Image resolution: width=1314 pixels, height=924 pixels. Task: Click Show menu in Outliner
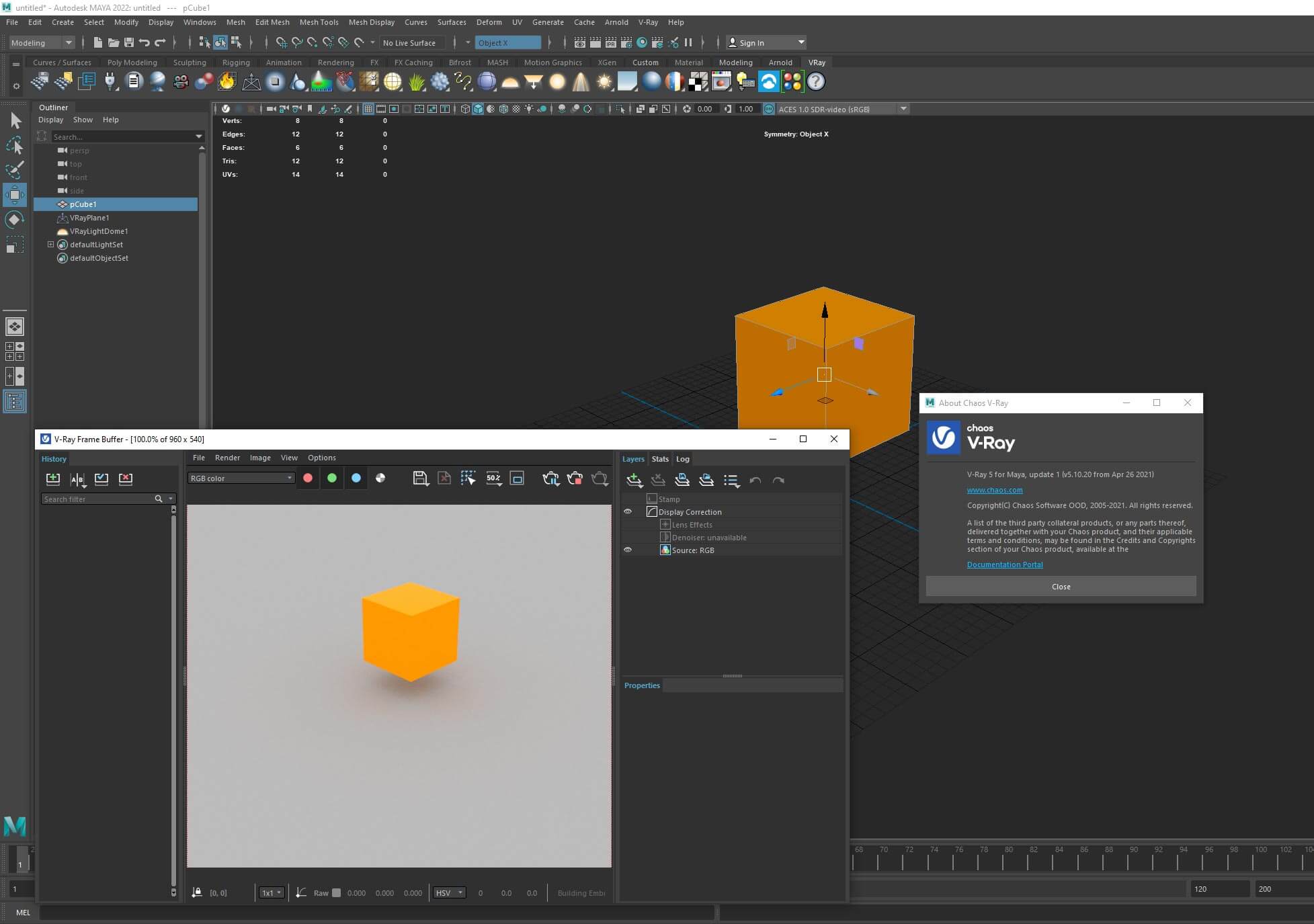coord(83,120)
